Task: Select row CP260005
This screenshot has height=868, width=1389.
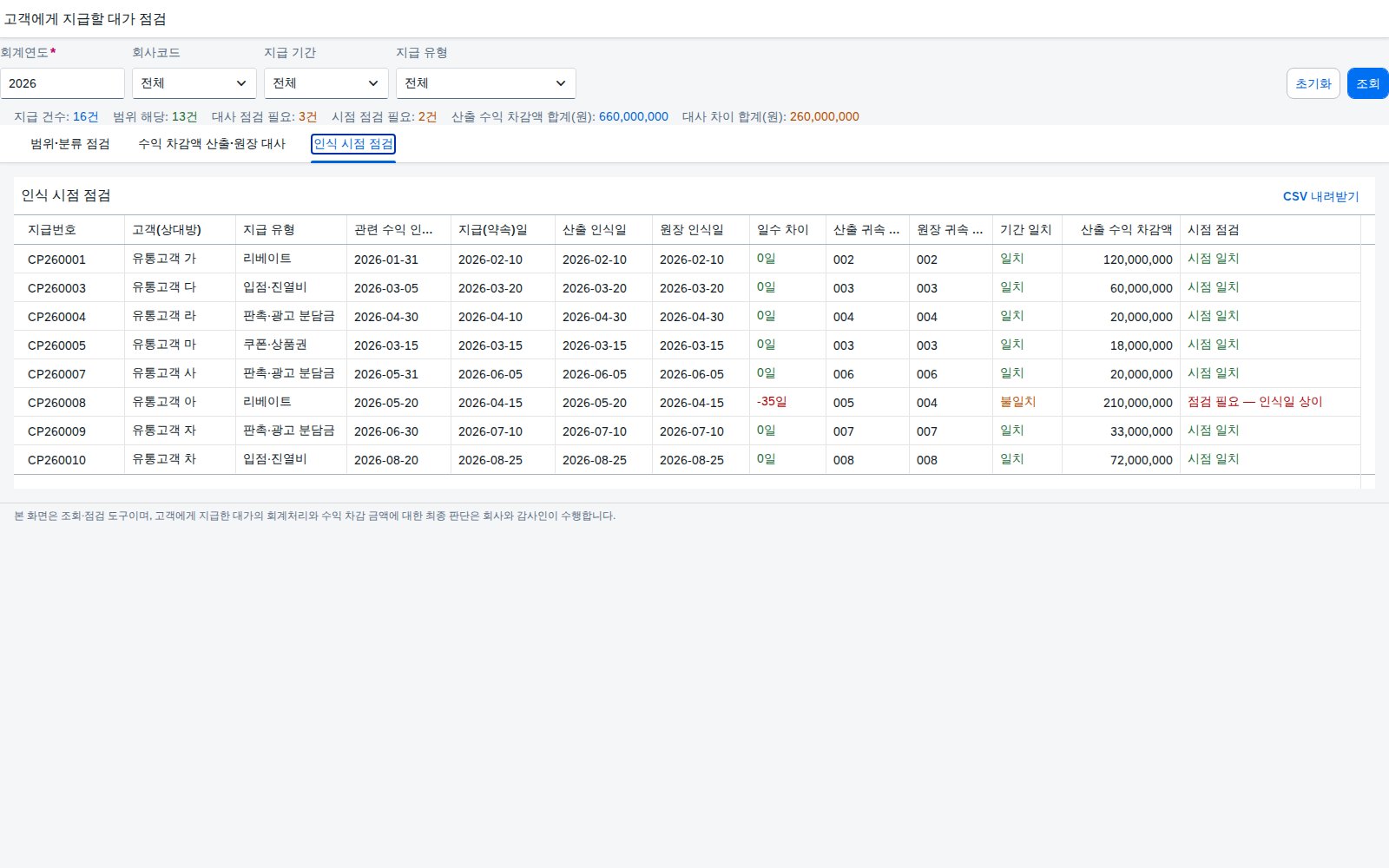Action: tap(688, 345)
